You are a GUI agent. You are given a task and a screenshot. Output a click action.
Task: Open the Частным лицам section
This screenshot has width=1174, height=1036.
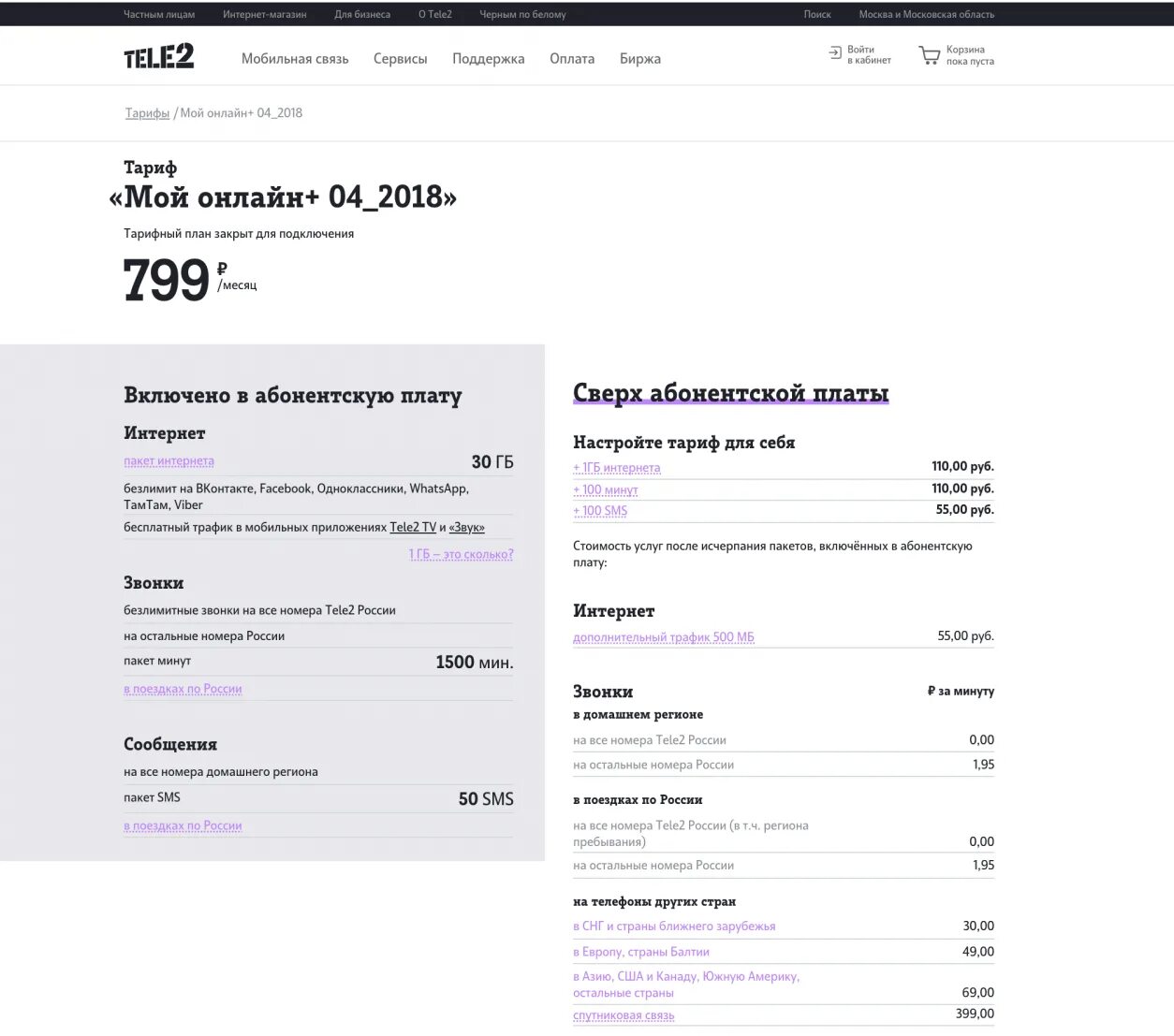coord(159,14)
